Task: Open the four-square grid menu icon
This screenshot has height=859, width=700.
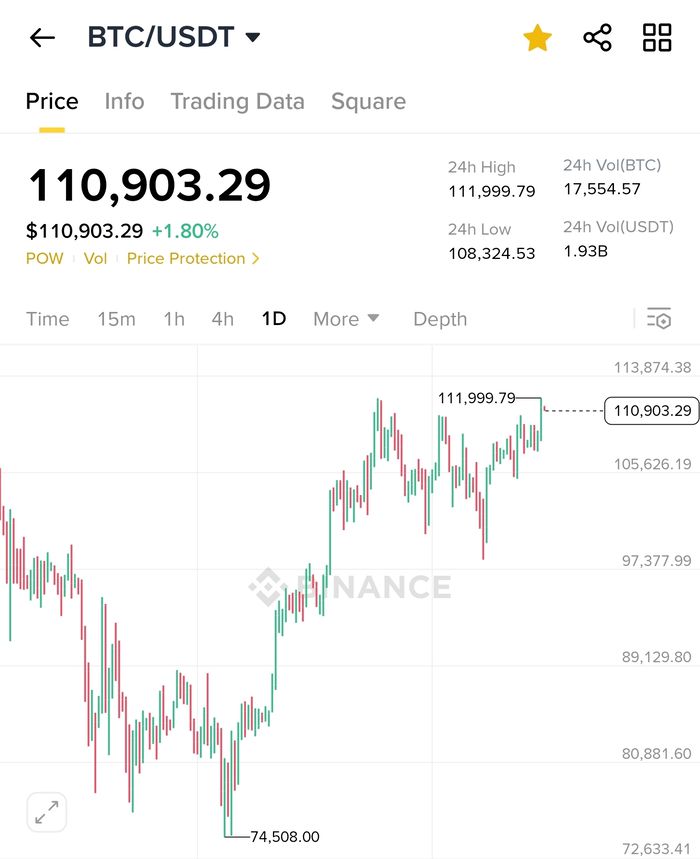Action: 657,38
